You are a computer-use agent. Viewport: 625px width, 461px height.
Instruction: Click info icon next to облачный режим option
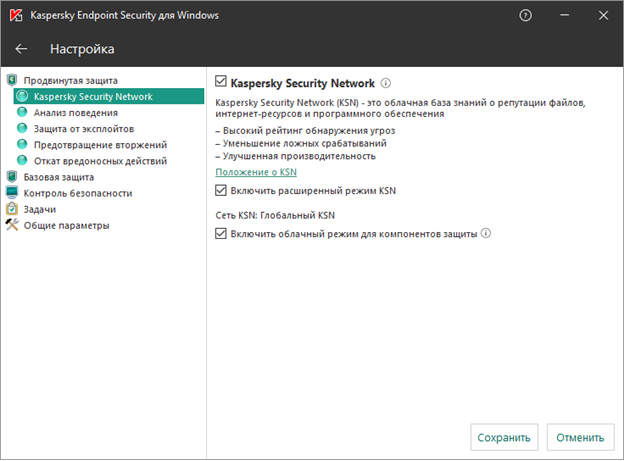click(486, 234)
